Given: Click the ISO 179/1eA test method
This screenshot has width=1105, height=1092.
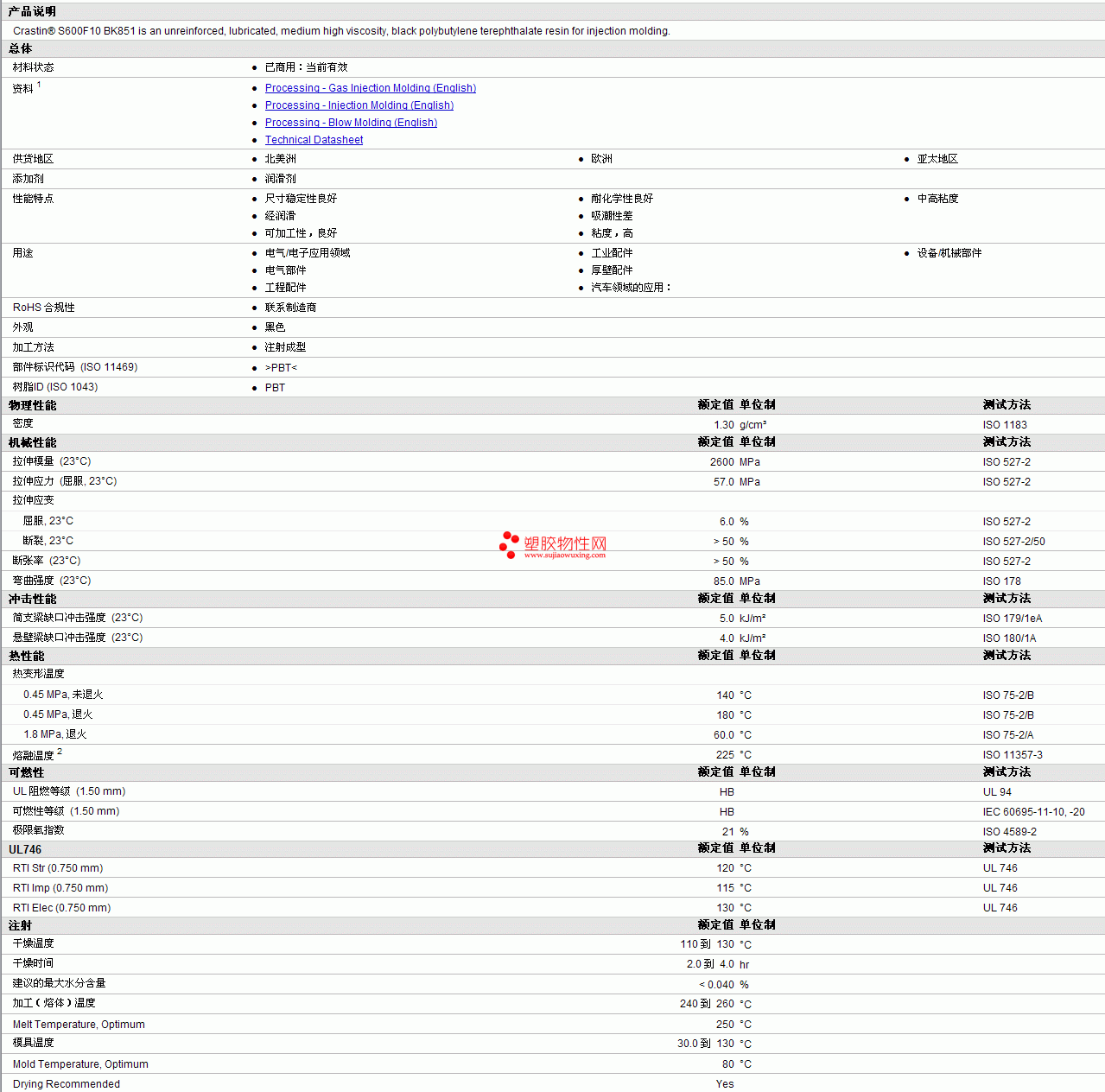Looking at the screenshot, I should click(x=1012, y=619).
